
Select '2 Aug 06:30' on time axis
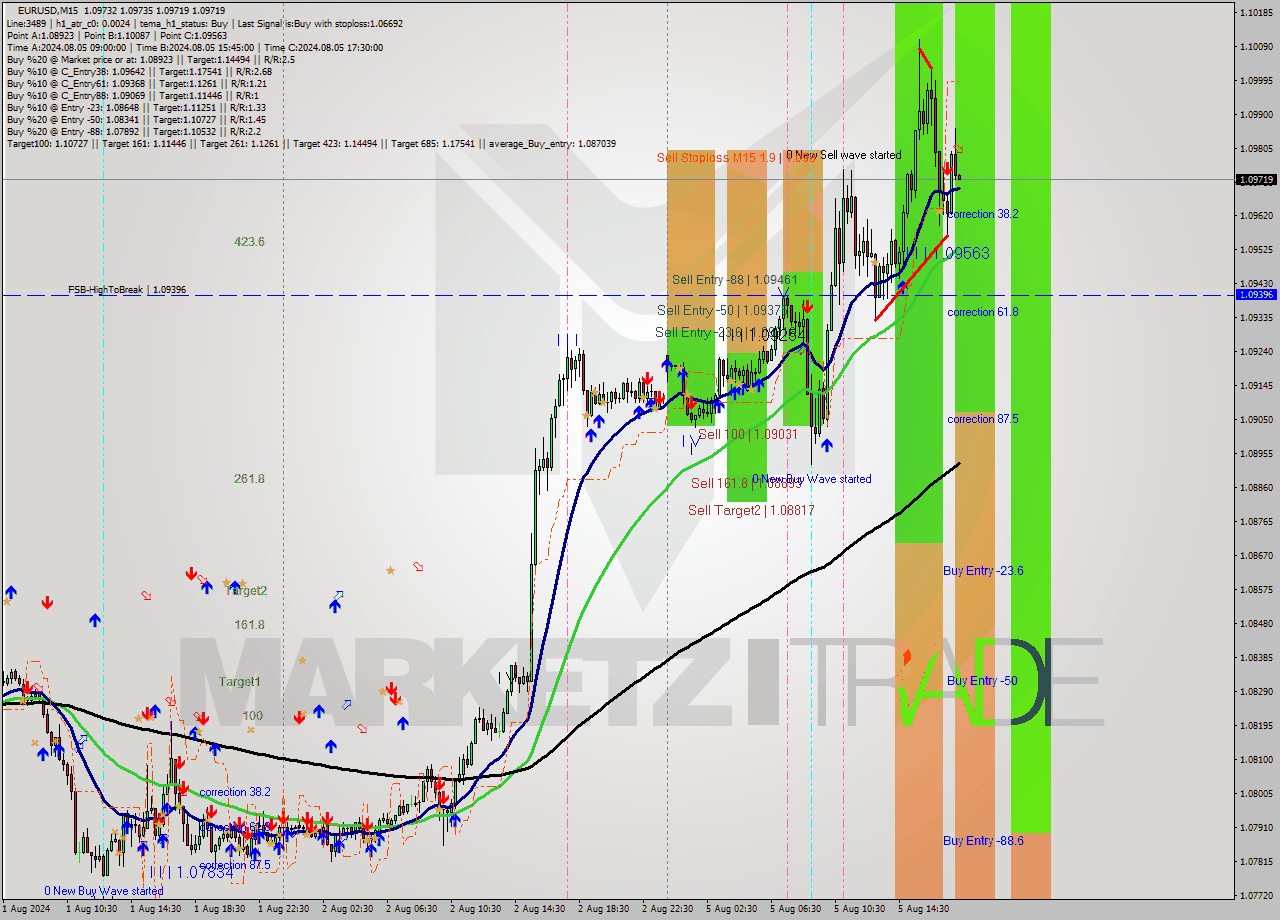pyautogui.click(x=411, y=909)
